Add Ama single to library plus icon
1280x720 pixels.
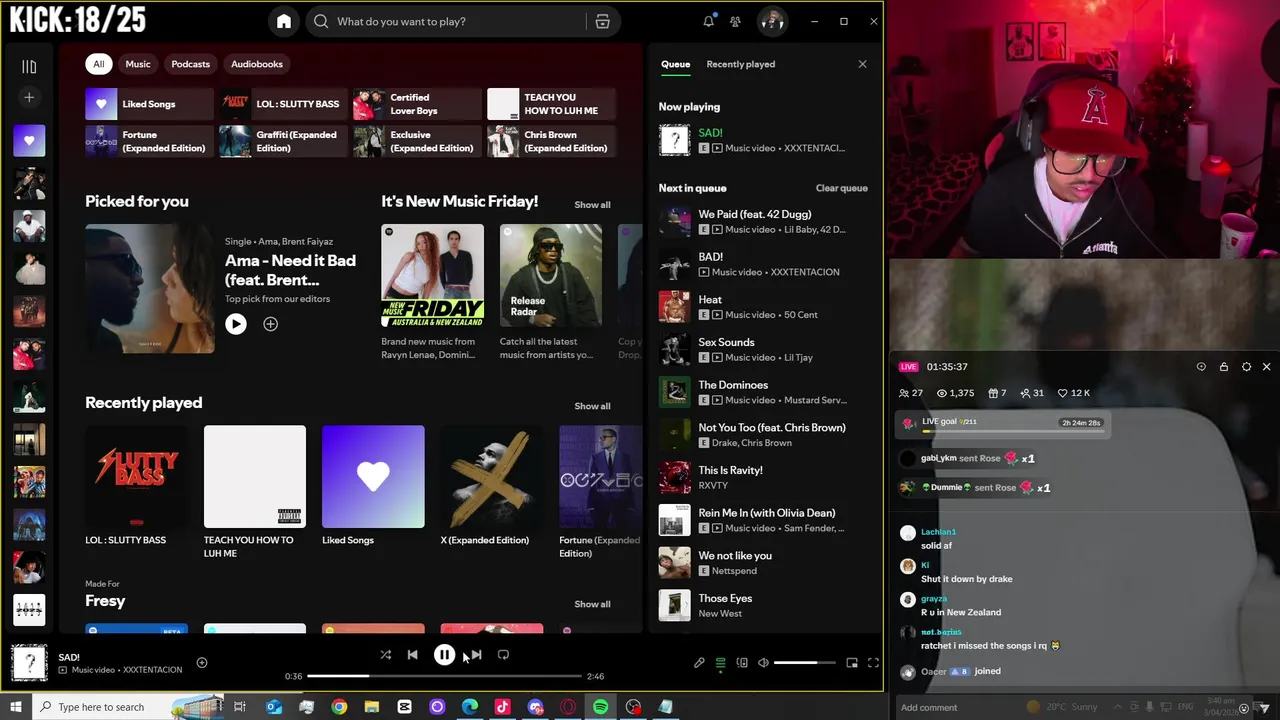[270, 324]
